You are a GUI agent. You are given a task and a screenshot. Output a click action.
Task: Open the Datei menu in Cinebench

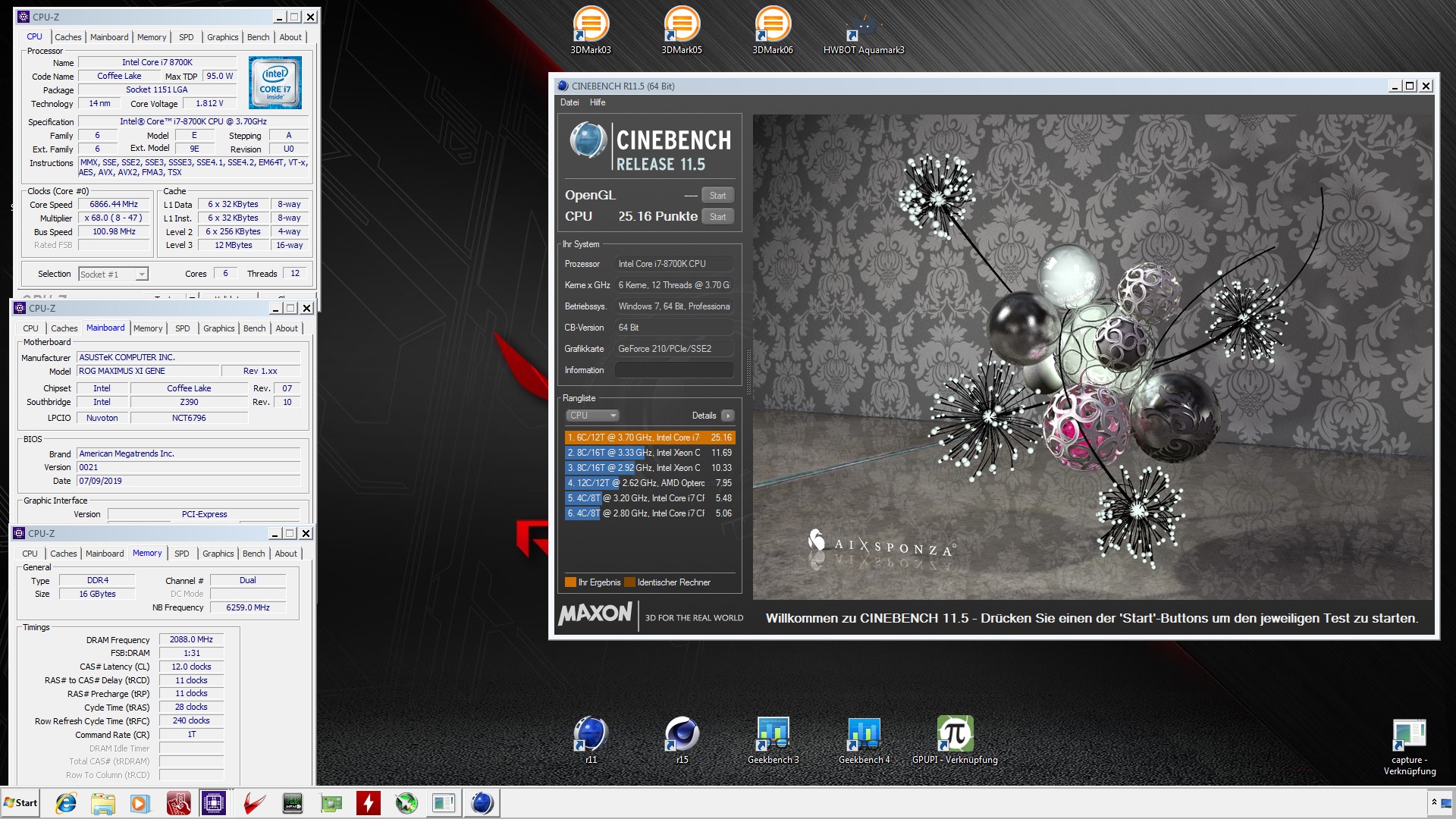click(570, 102)
